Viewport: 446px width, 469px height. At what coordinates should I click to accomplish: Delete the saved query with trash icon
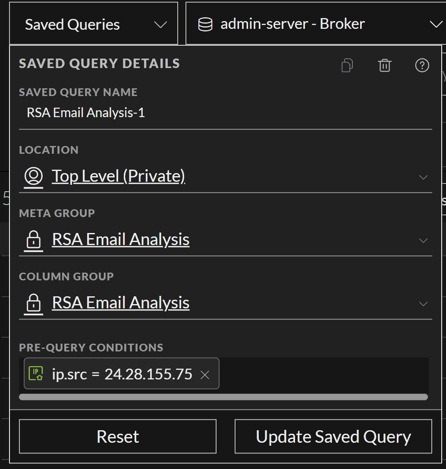(x=385, y=65)
